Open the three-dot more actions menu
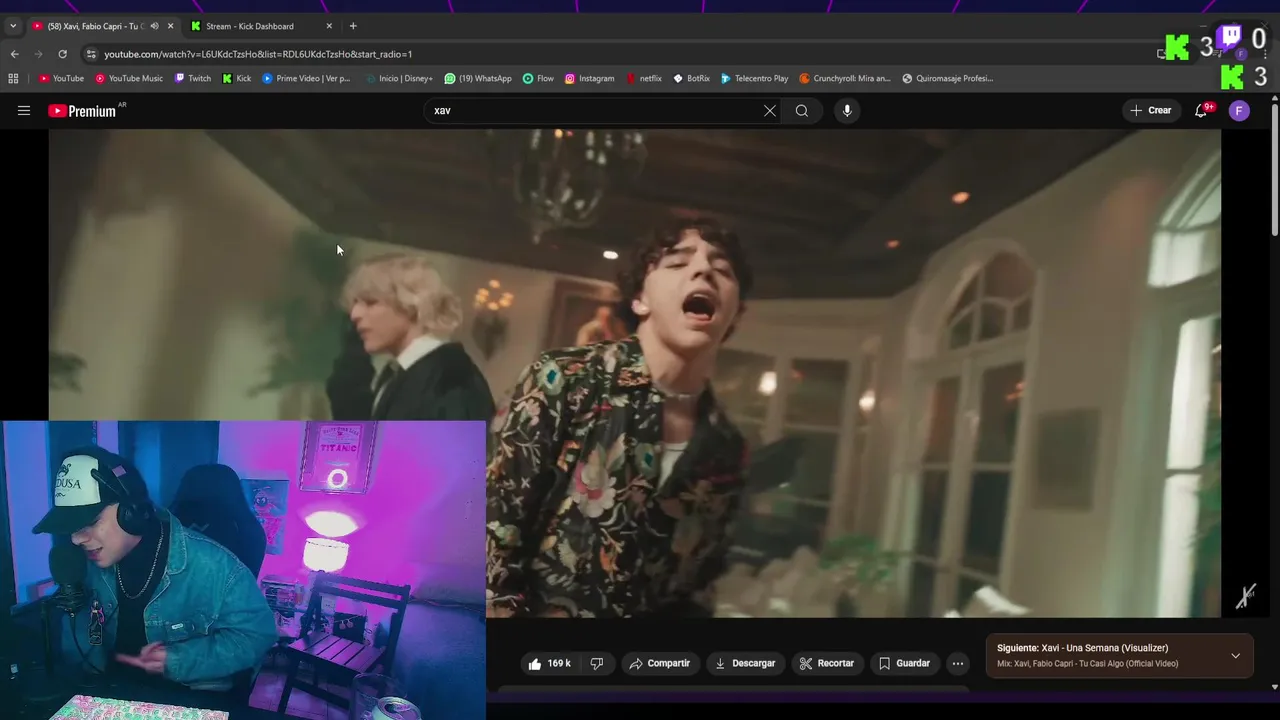The image size is (1280, 720). [x=958, y=663]
